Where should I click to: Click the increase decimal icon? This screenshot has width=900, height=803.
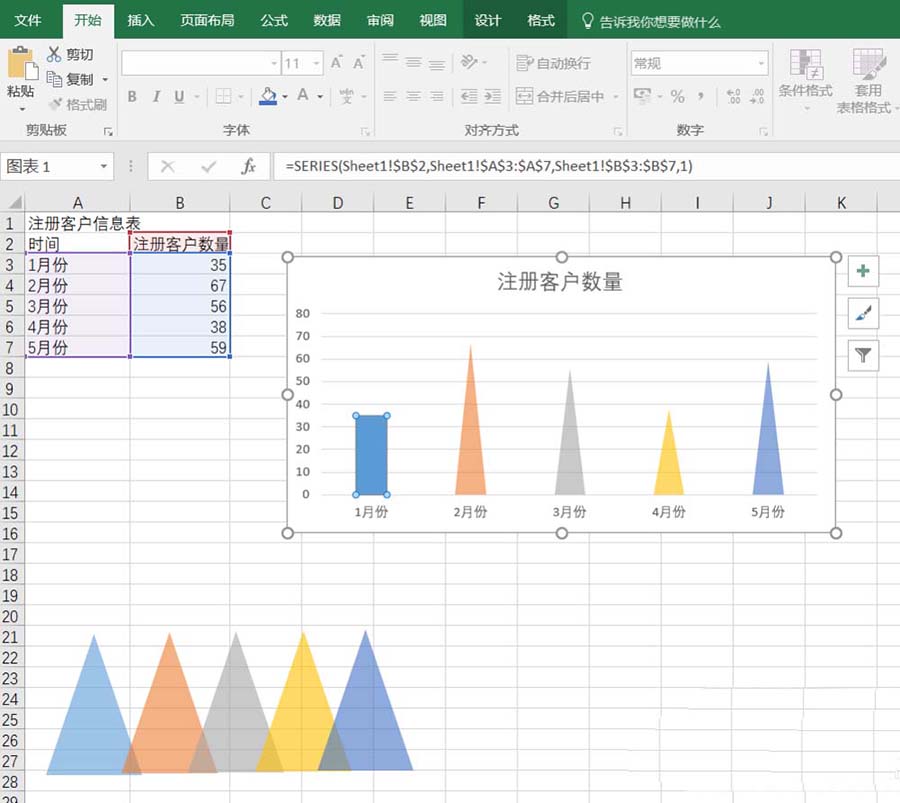tap(733, 96)
